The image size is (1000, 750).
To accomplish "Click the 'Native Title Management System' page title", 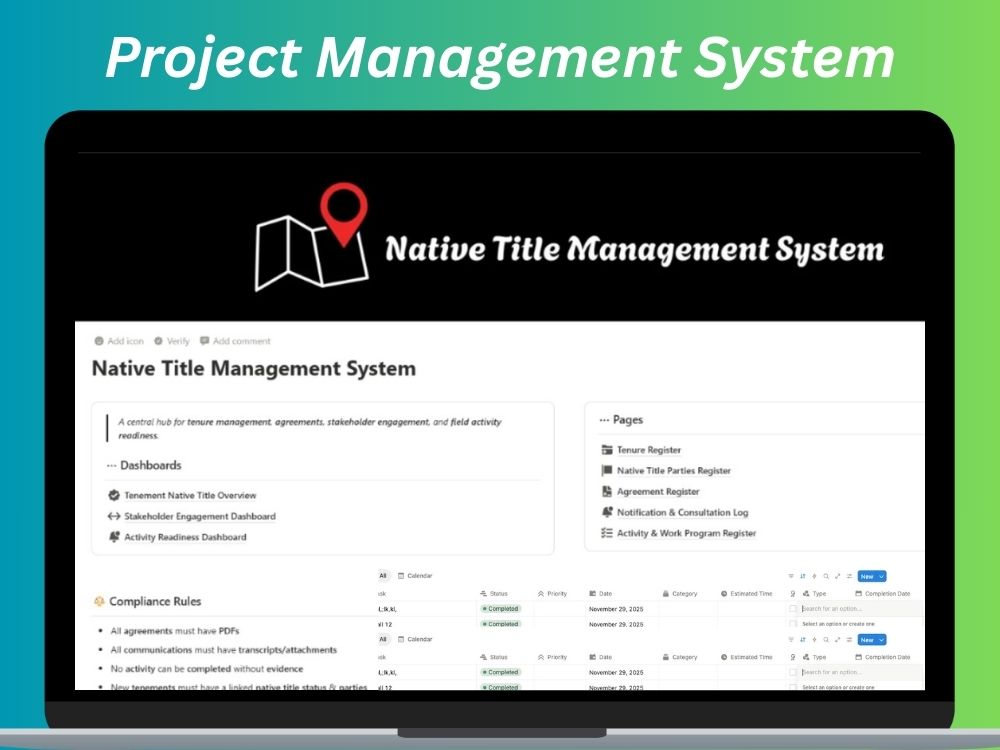I will 254,369.
